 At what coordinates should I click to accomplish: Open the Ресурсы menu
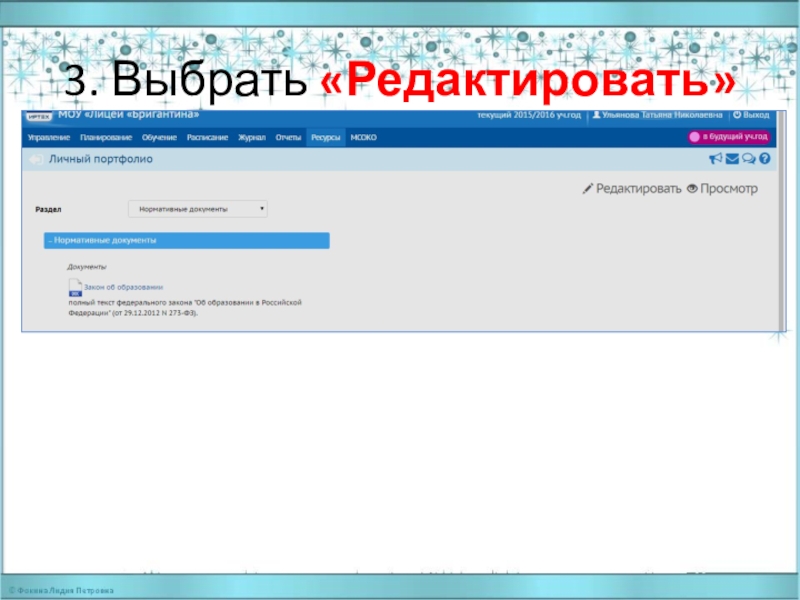pos(326,137)
